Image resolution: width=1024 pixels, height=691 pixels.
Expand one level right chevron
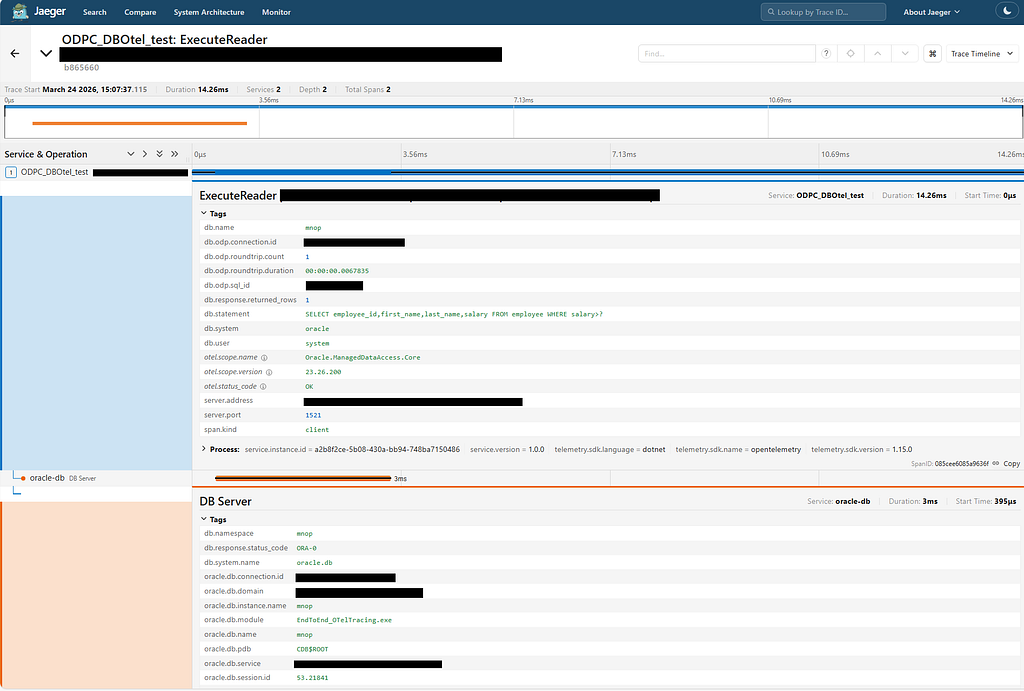[145, 154]
